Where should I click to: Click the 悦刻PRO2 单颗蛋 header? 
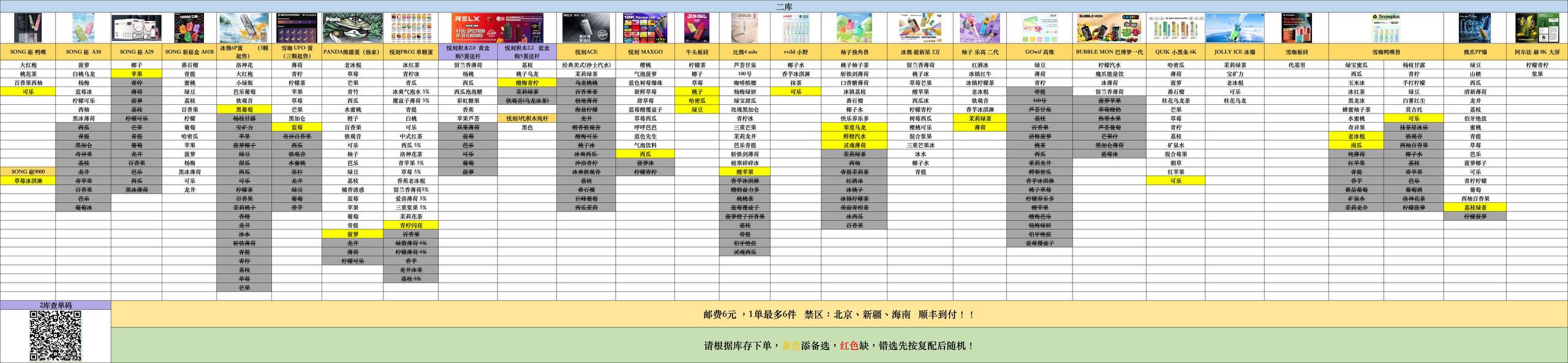click(410, 52)
